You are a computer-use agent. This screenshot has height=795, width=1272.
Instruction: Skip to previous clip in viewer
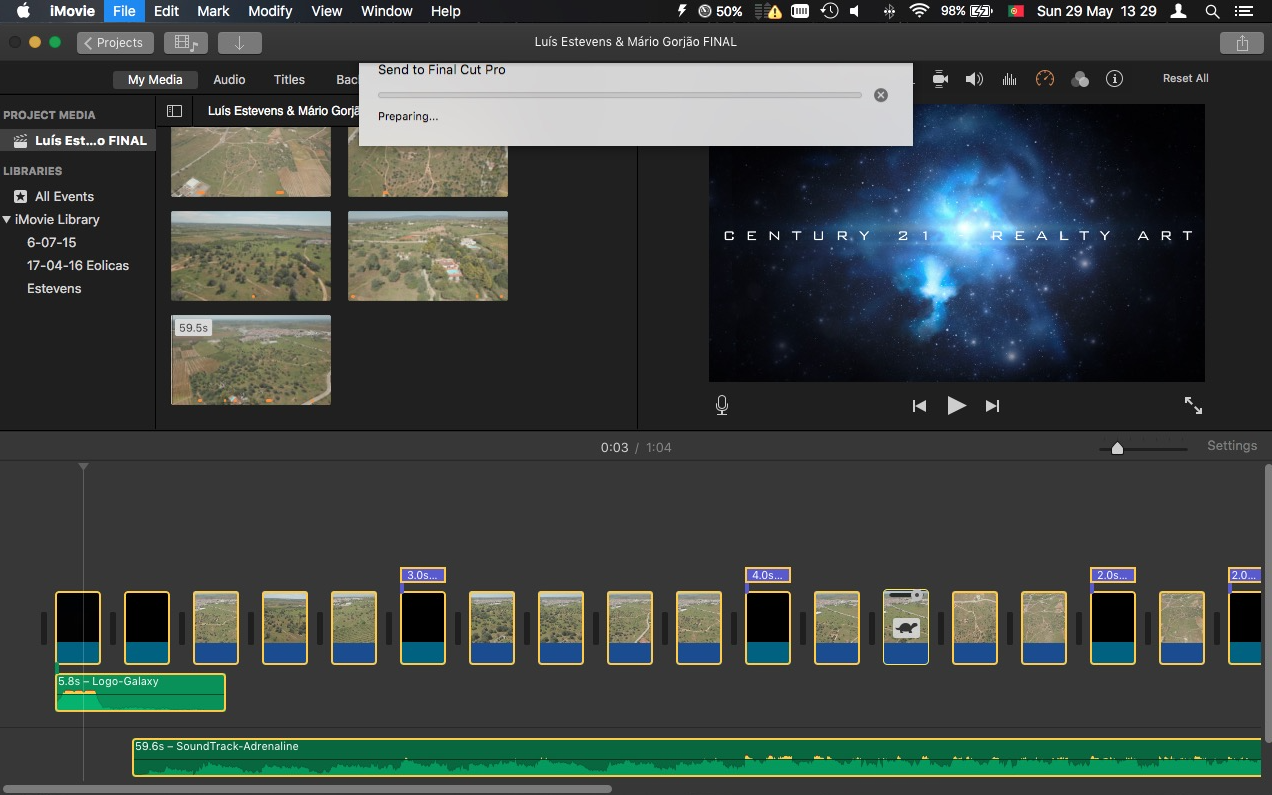919,406
